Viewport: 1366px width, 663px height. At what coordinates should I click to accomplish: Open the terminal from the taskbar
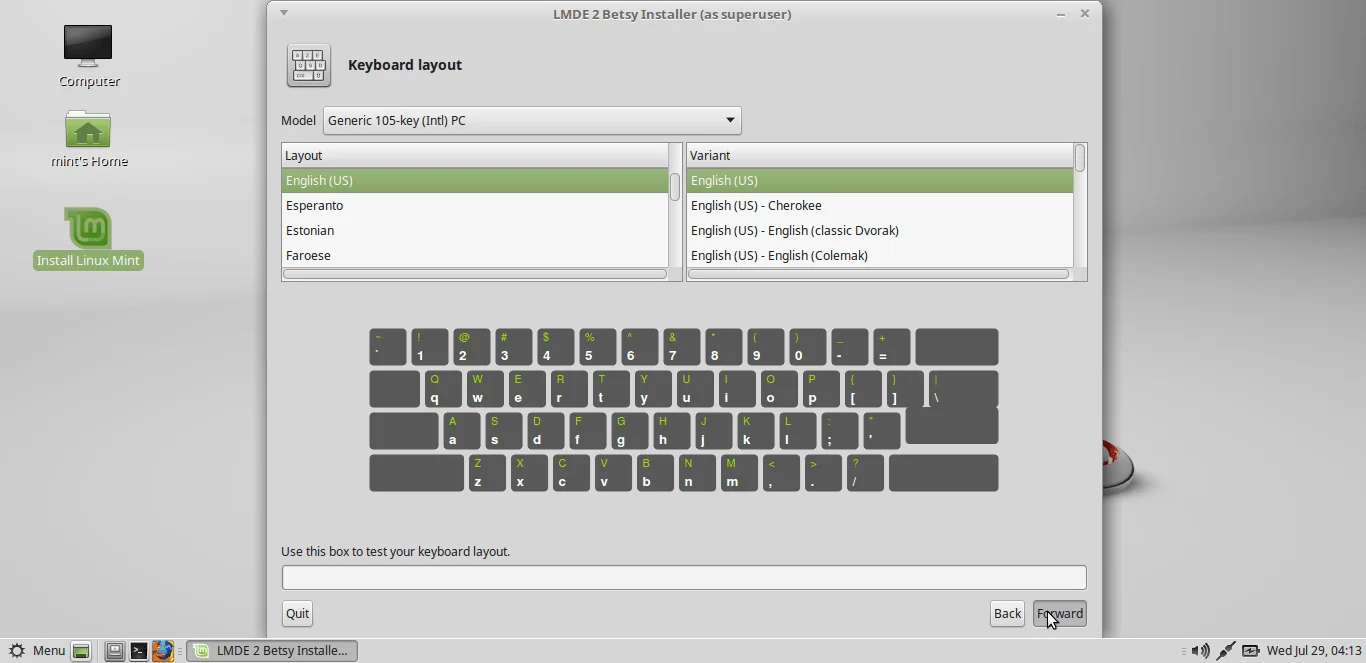click(140, 650)
